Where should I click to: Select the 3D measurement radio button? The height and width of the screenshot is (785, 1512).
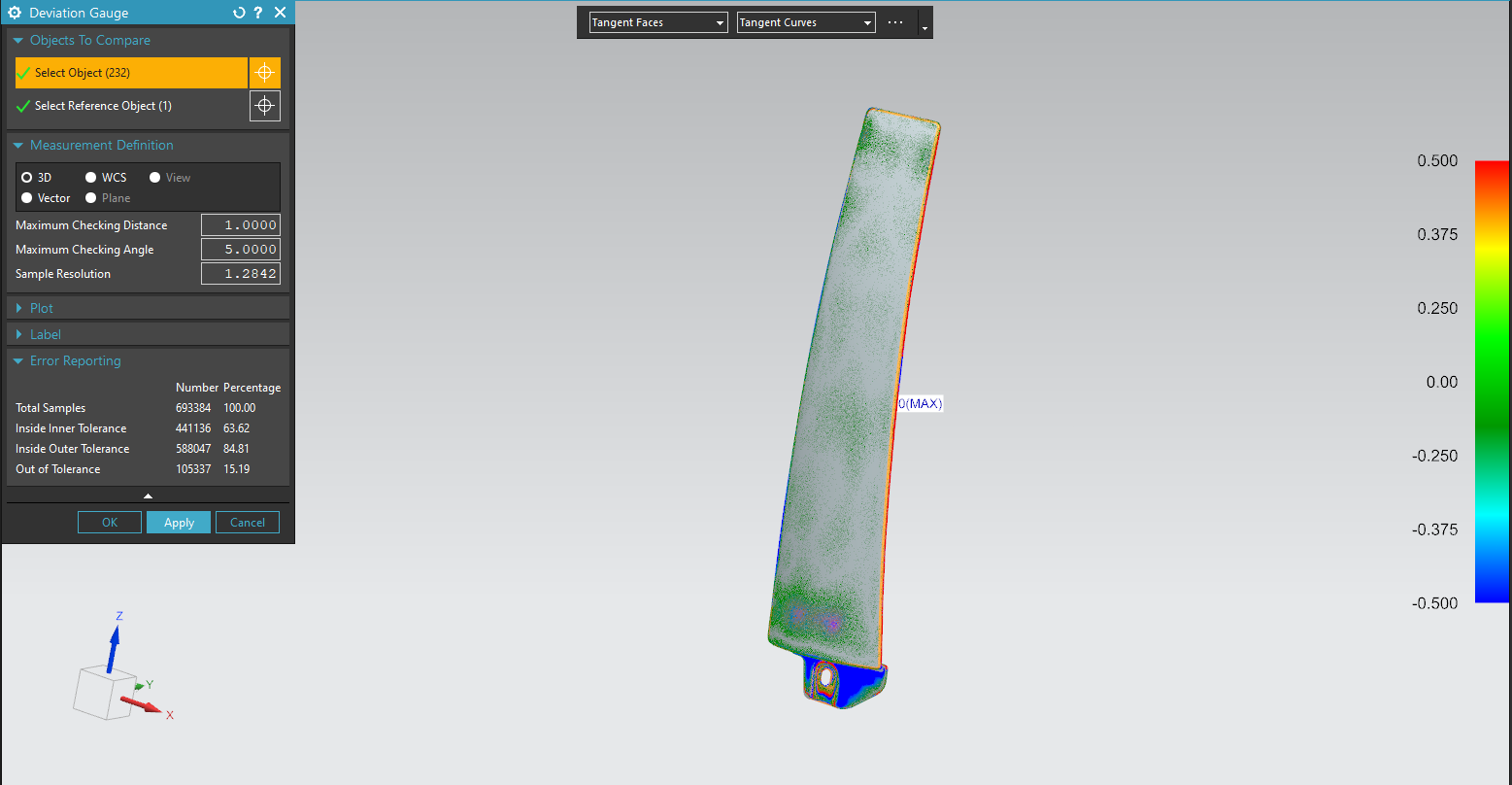[27, 178]
